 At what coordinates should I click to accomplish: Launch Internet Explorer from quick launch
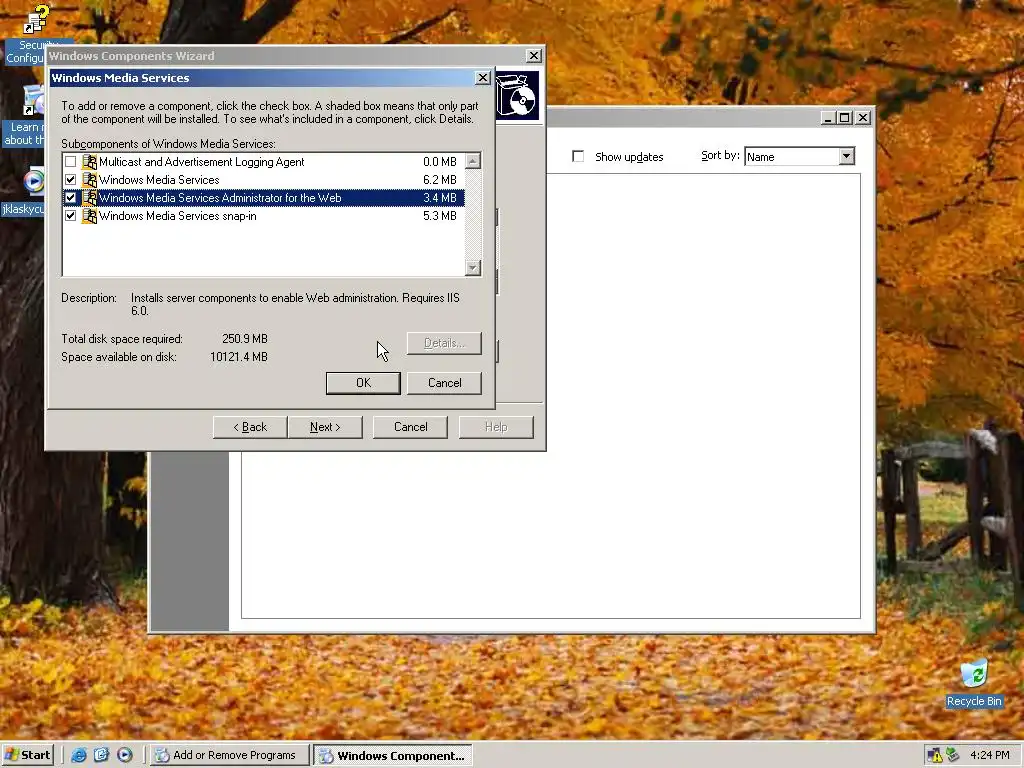click(79, 756)
